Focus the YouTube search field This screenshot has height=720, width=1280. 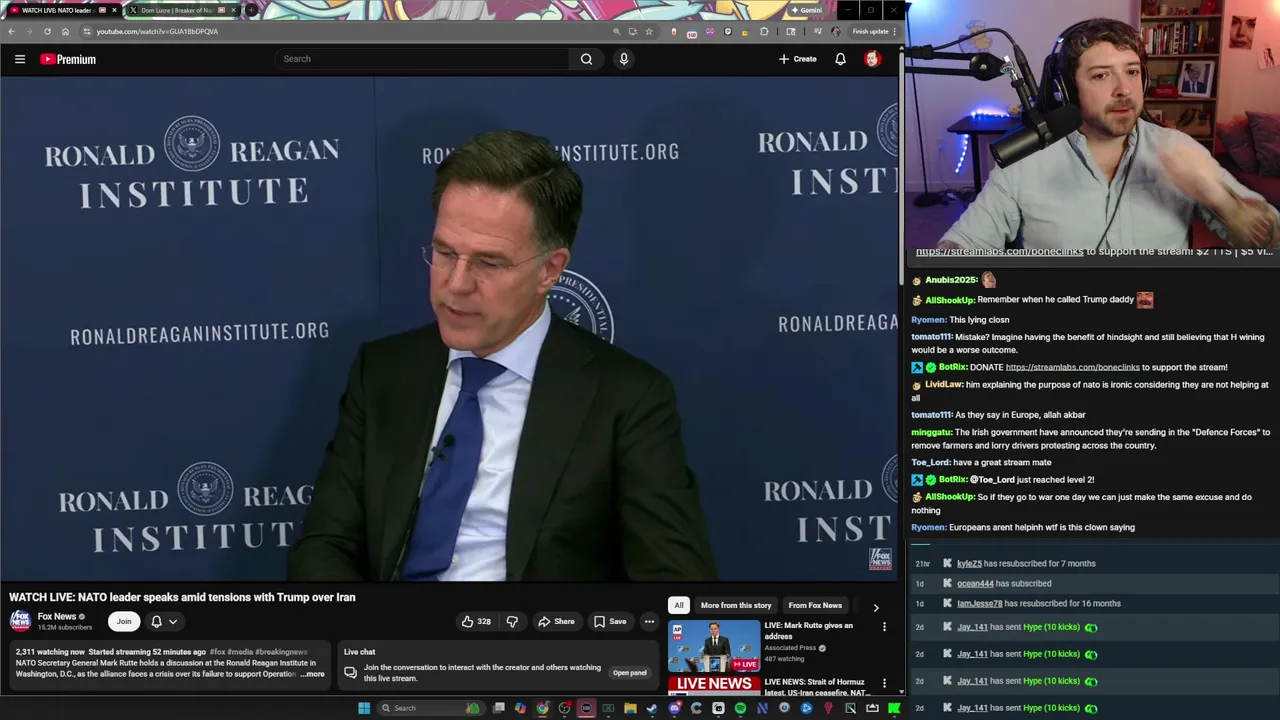tap(422, 59)
